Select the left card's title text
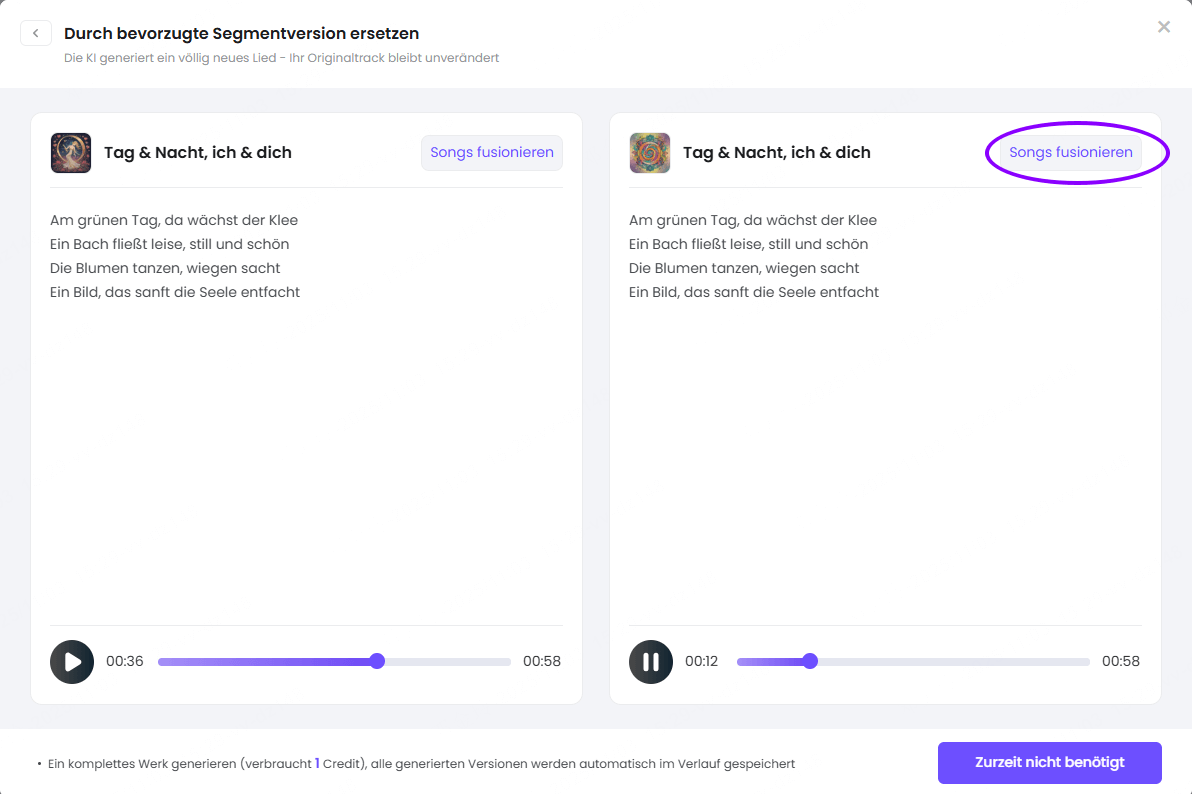This screenshot has height=794, width=1192. [x=198, y=153]
